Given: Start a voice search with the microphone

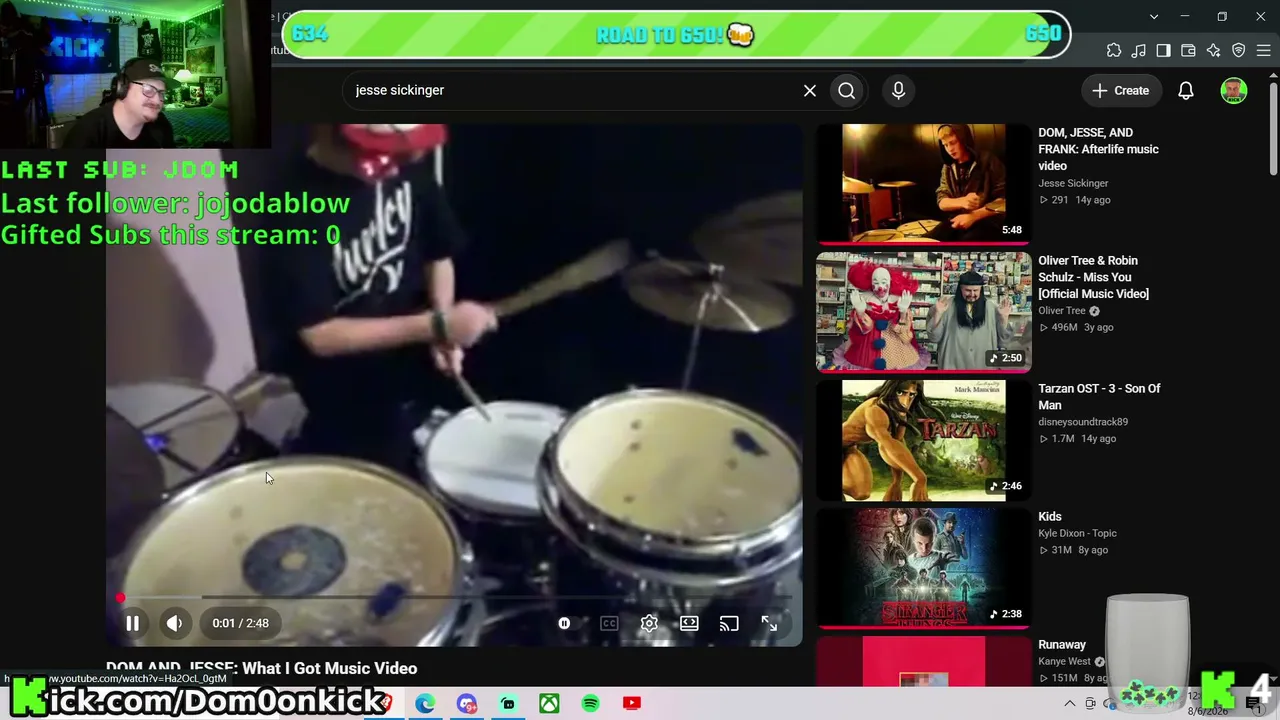Looking at the screenshot, I should [898, 90].
